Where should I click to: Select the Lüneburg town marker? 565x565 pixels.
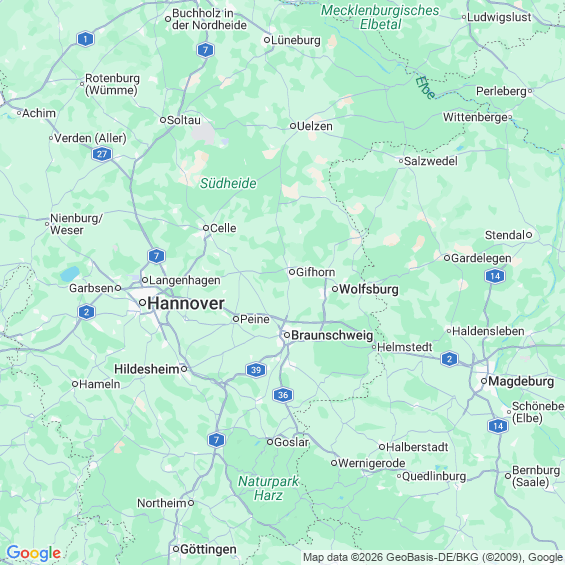click(267, 40)
